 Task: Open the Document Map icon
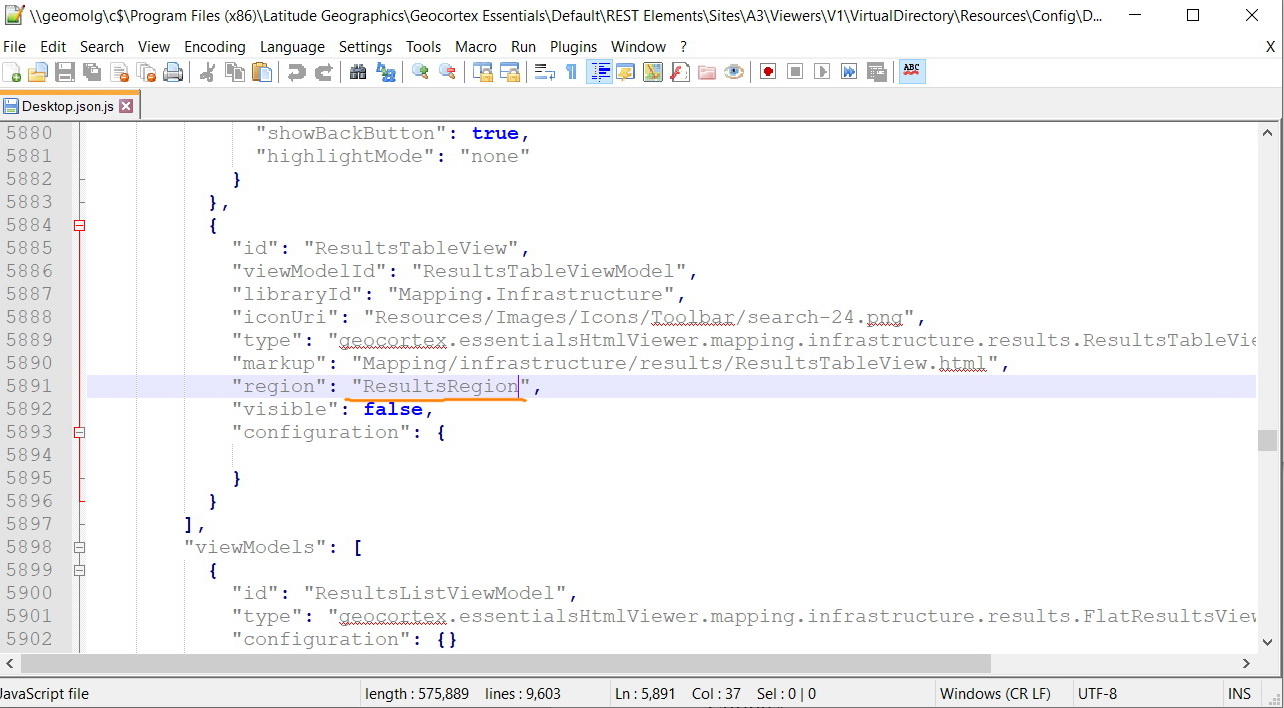tap(653, 72)
